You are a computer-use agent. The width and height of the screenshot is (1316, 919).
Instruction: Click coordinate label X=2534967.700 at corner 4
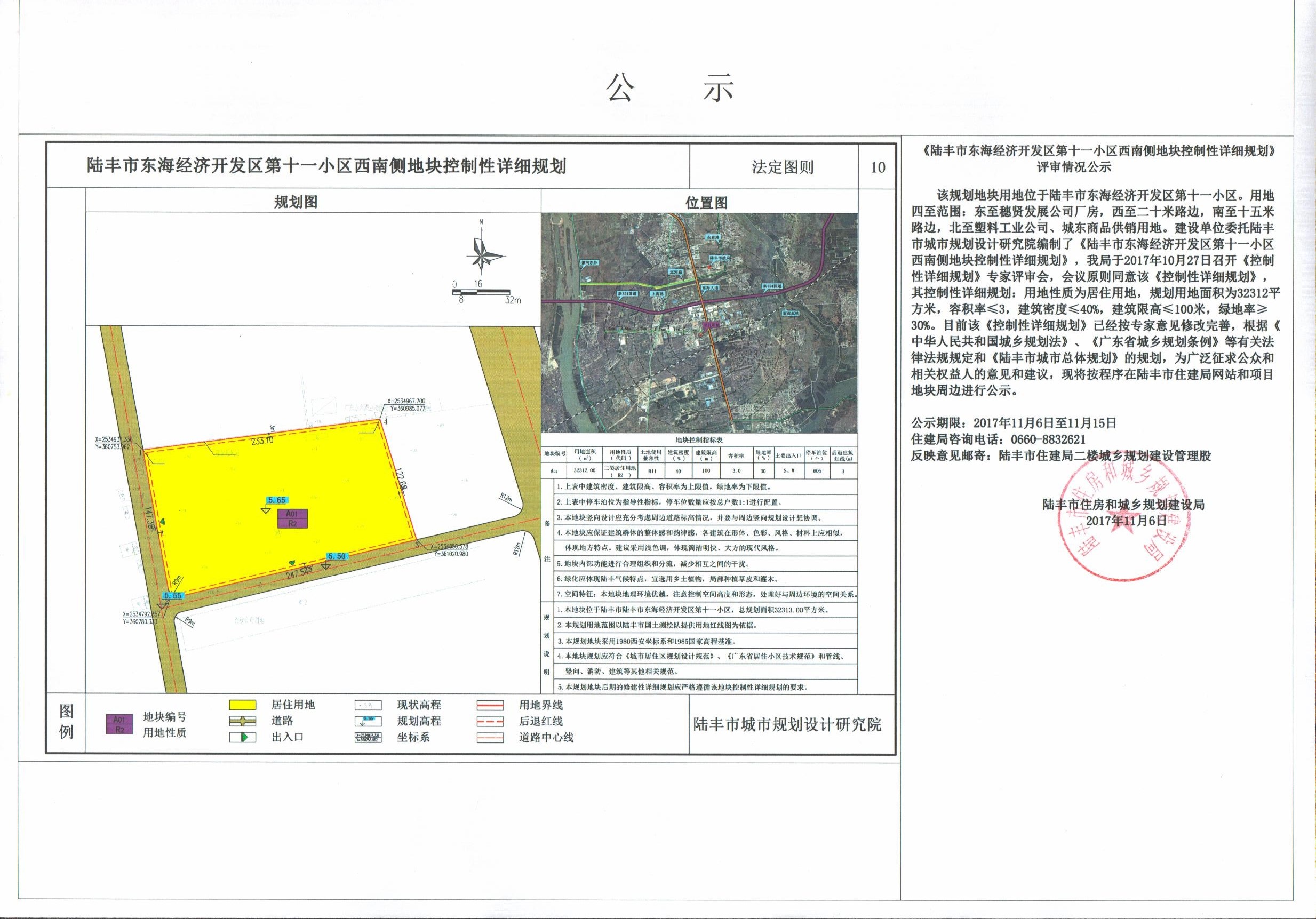coord(406,401)
